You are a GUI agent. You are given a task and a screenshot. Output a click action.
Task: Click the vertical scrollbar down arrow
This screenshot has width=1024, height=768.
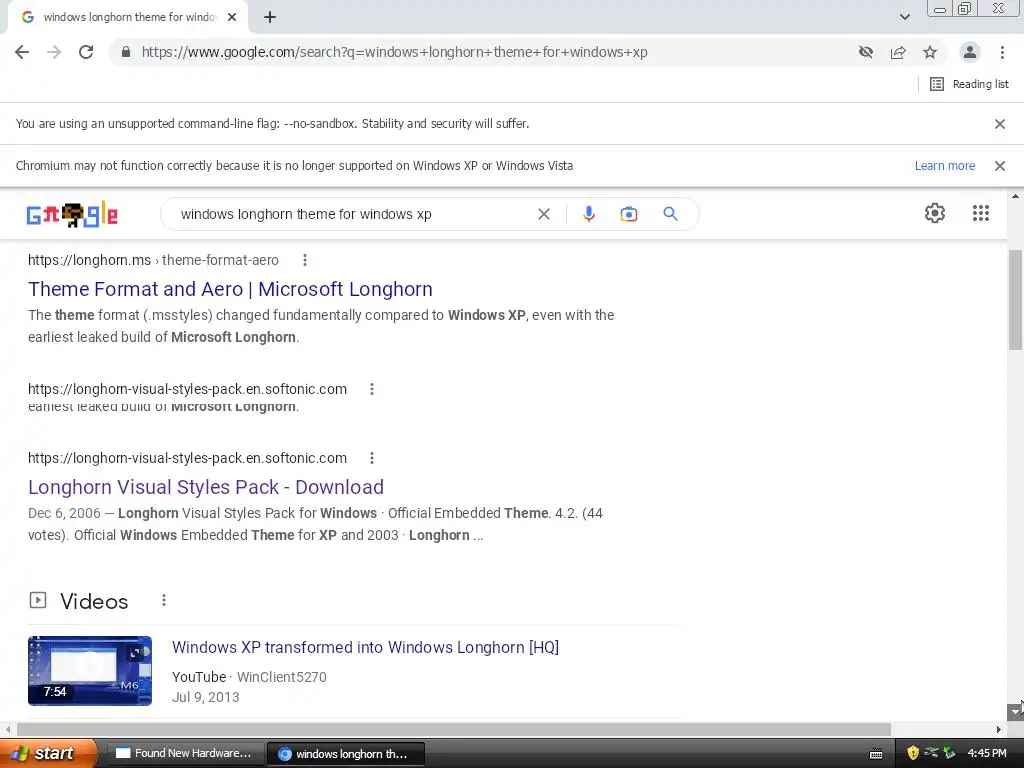(1015, 711)
